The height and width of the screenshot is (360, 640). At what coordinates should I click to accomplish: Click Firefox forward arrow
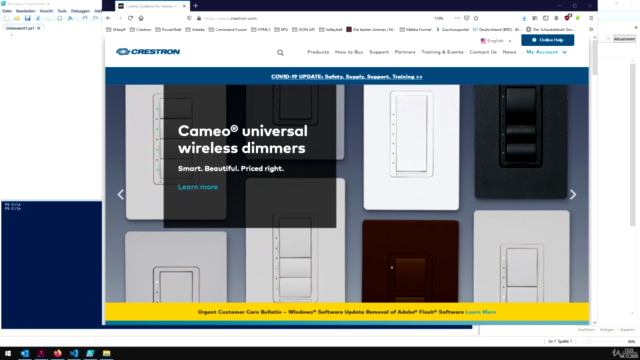click(120, 18)
